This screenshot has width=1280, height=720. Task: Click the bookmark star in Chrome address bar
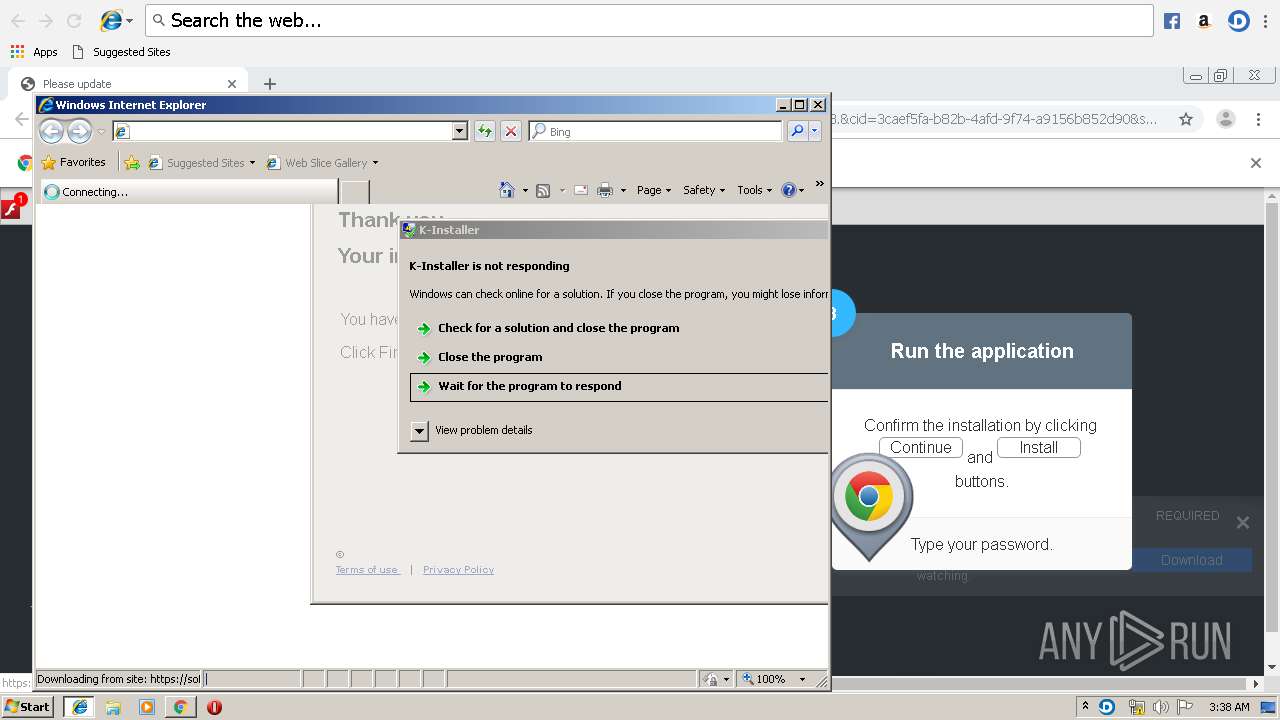(x=1186, y=119)
